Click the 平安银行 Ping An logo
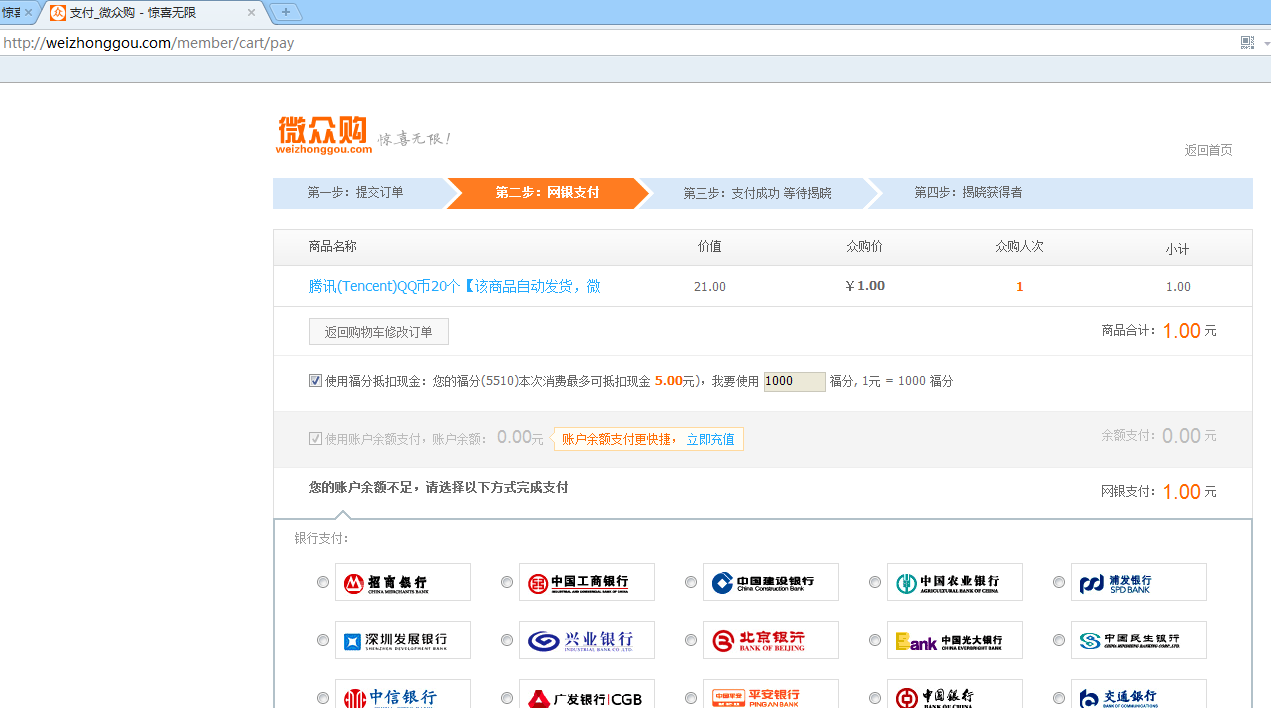The image size is (1271, 708). (771, 694)
